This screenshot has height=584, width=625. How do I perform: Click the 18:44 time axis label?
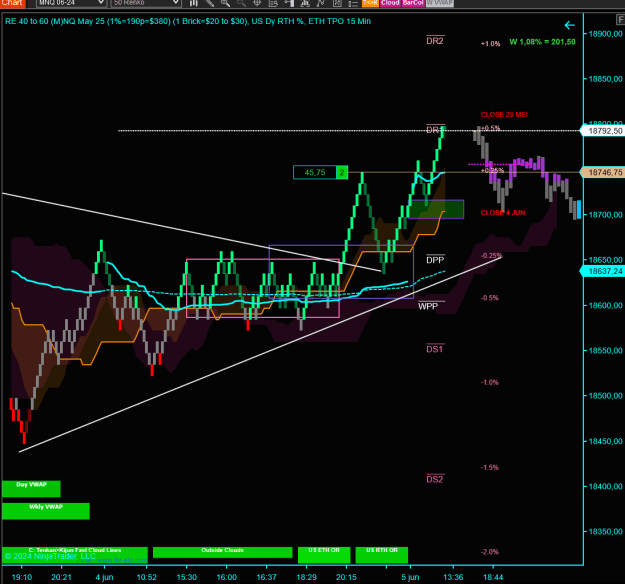point(493,577)
